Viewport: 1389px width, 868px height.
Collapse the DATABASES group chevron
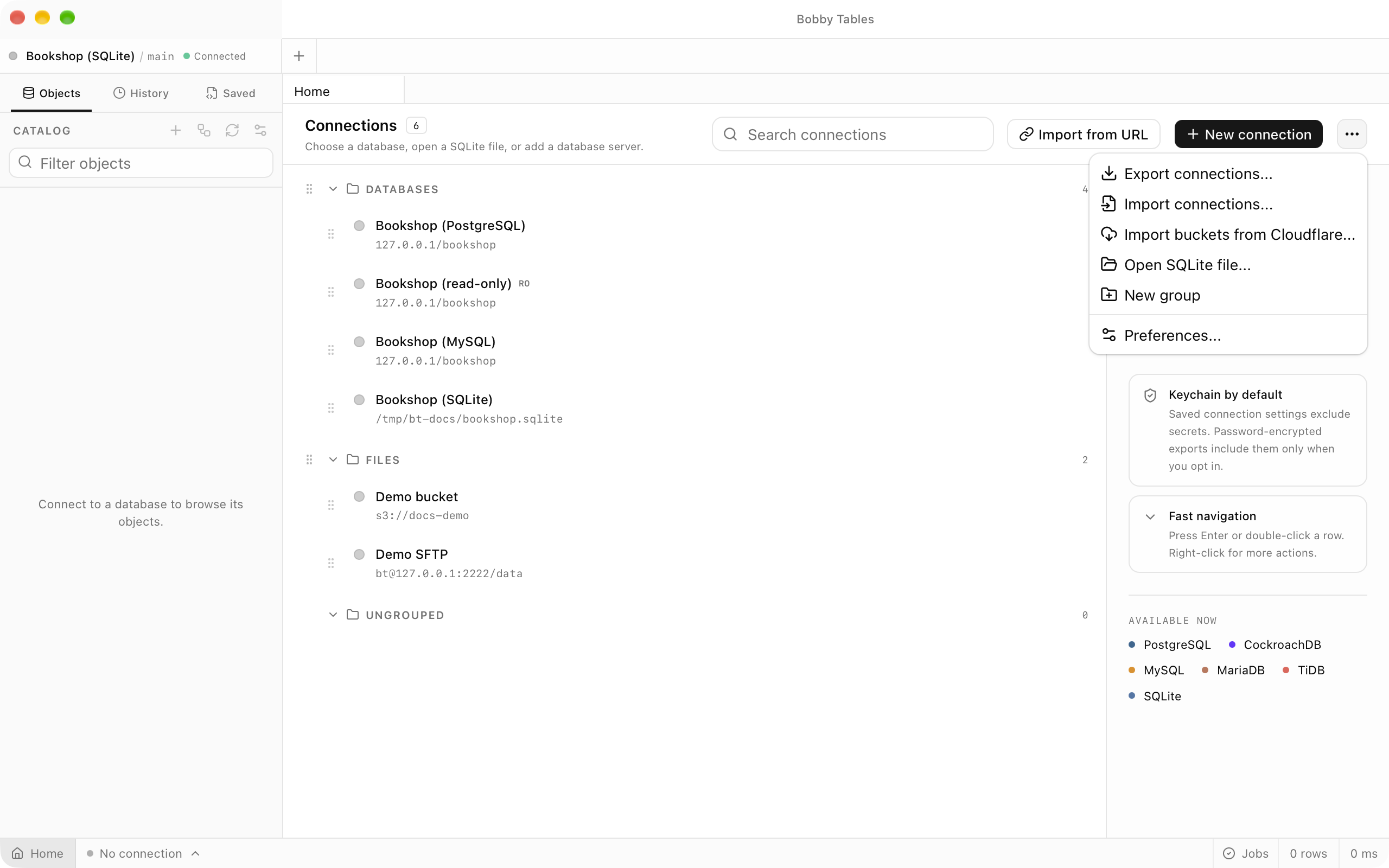coord(333,189)
